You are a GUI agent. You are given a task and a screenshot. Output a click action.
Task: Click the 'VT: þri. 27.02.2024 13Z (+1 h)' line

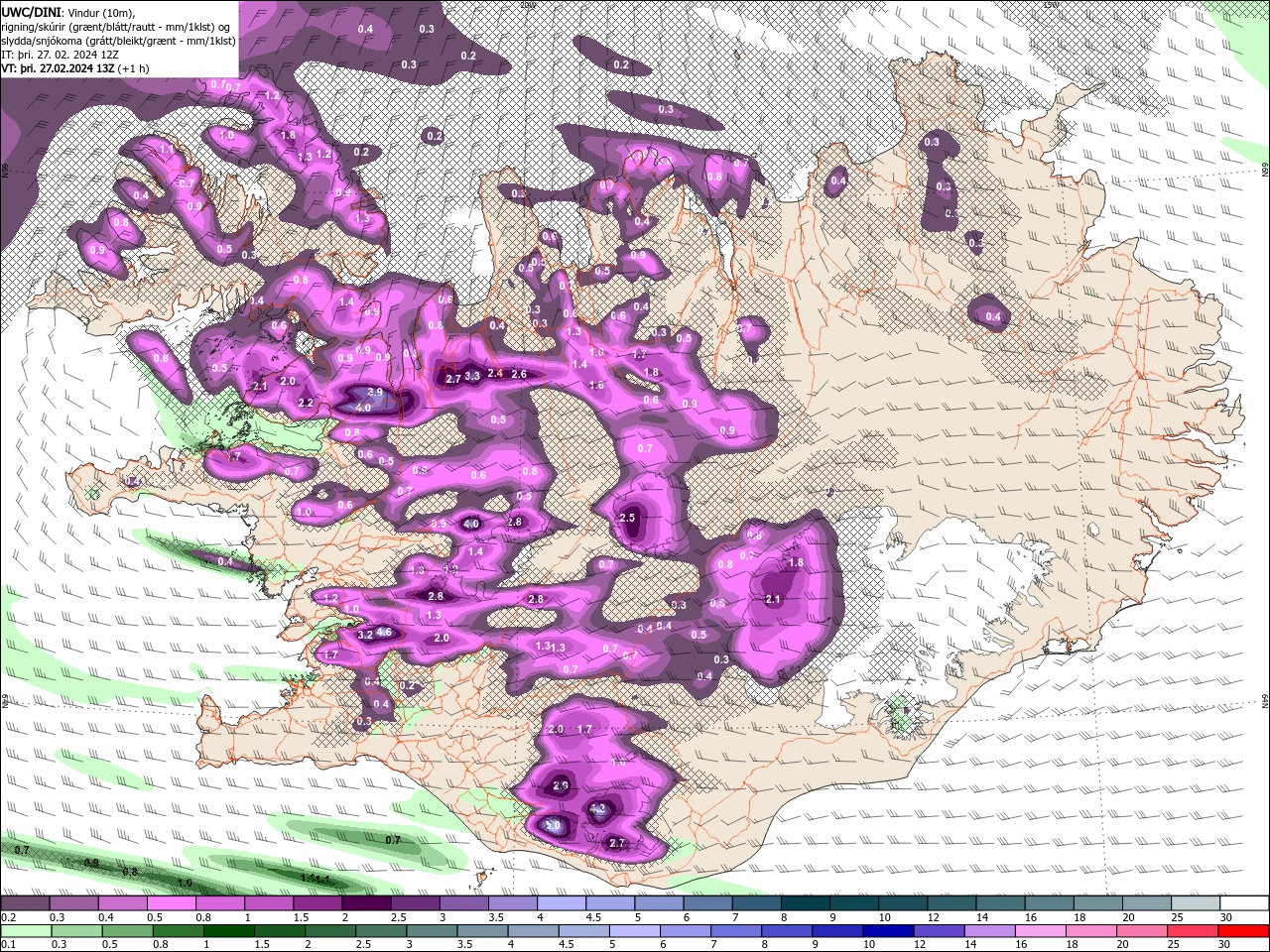point(75,68)
